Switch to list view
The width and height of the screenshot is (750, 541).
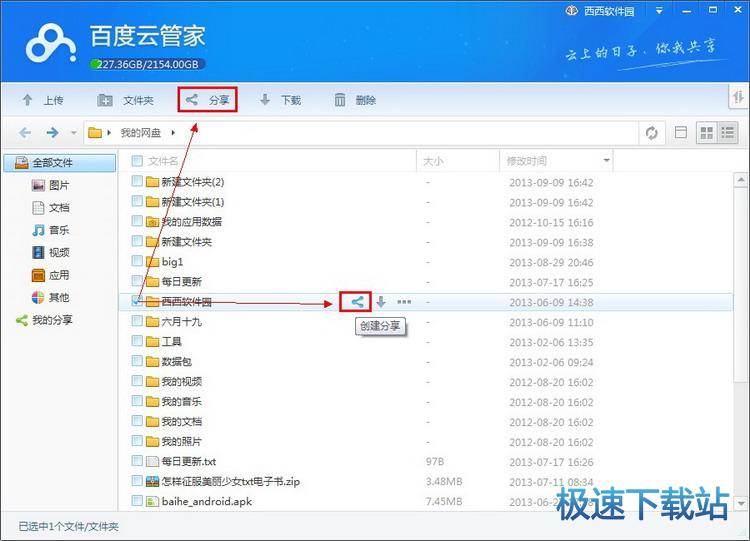[x=728, y=132]
